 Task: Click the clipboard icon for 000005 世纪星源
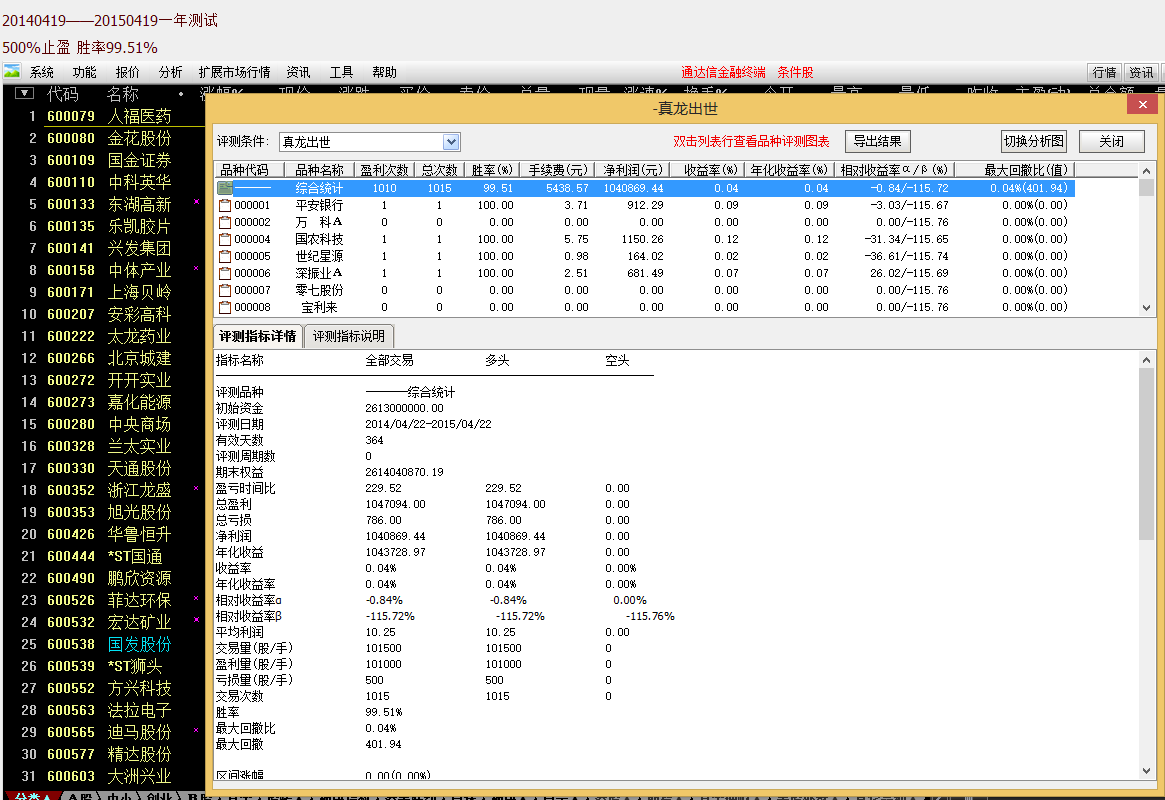pyautogui.click(x=224, y=256)
